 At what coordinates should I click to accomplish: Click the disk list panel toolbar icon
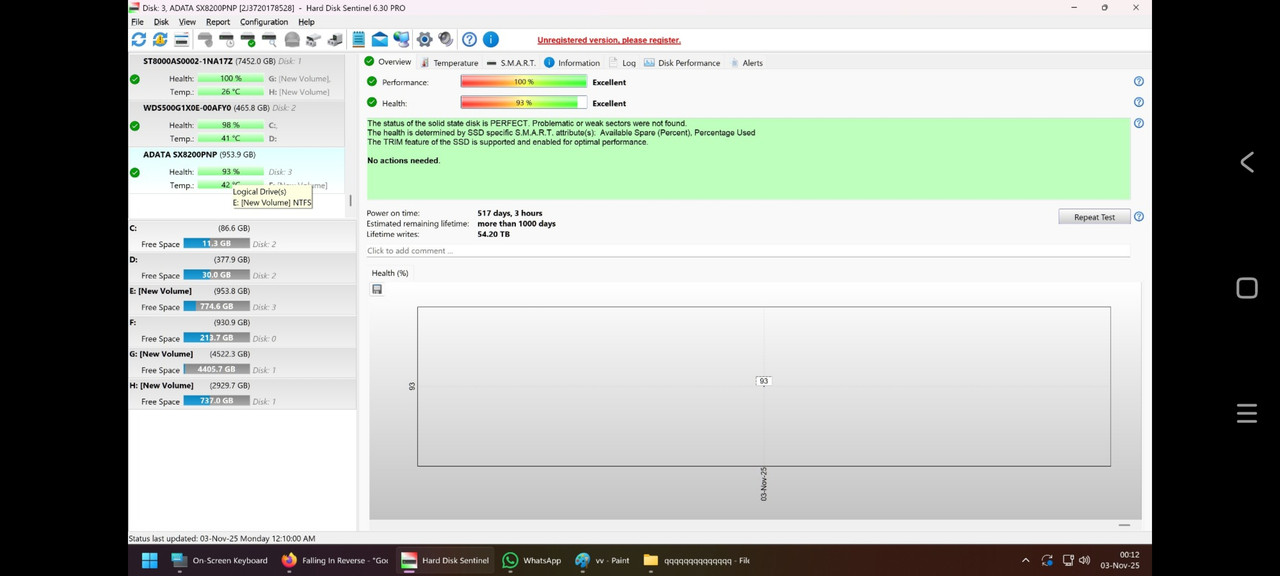click(x=181, y=40)
